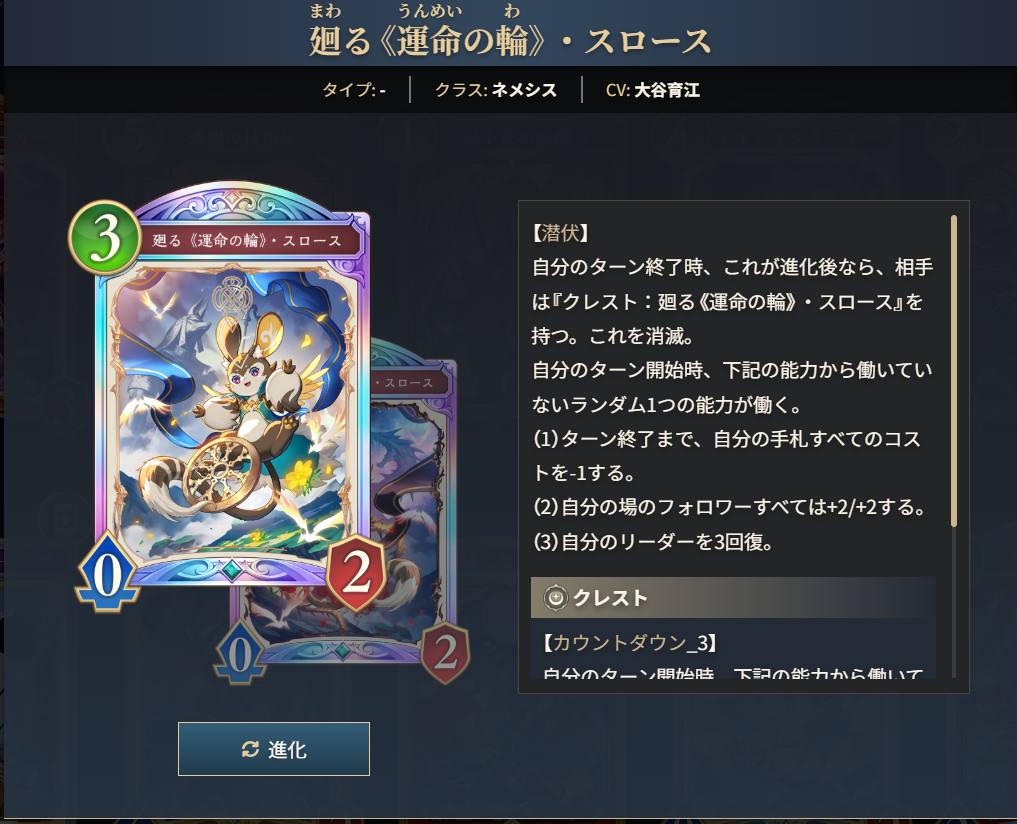Viewport: 1017px width, 824px height.
Task: Click the green cost 3 orb
Action: click(105, 238)
